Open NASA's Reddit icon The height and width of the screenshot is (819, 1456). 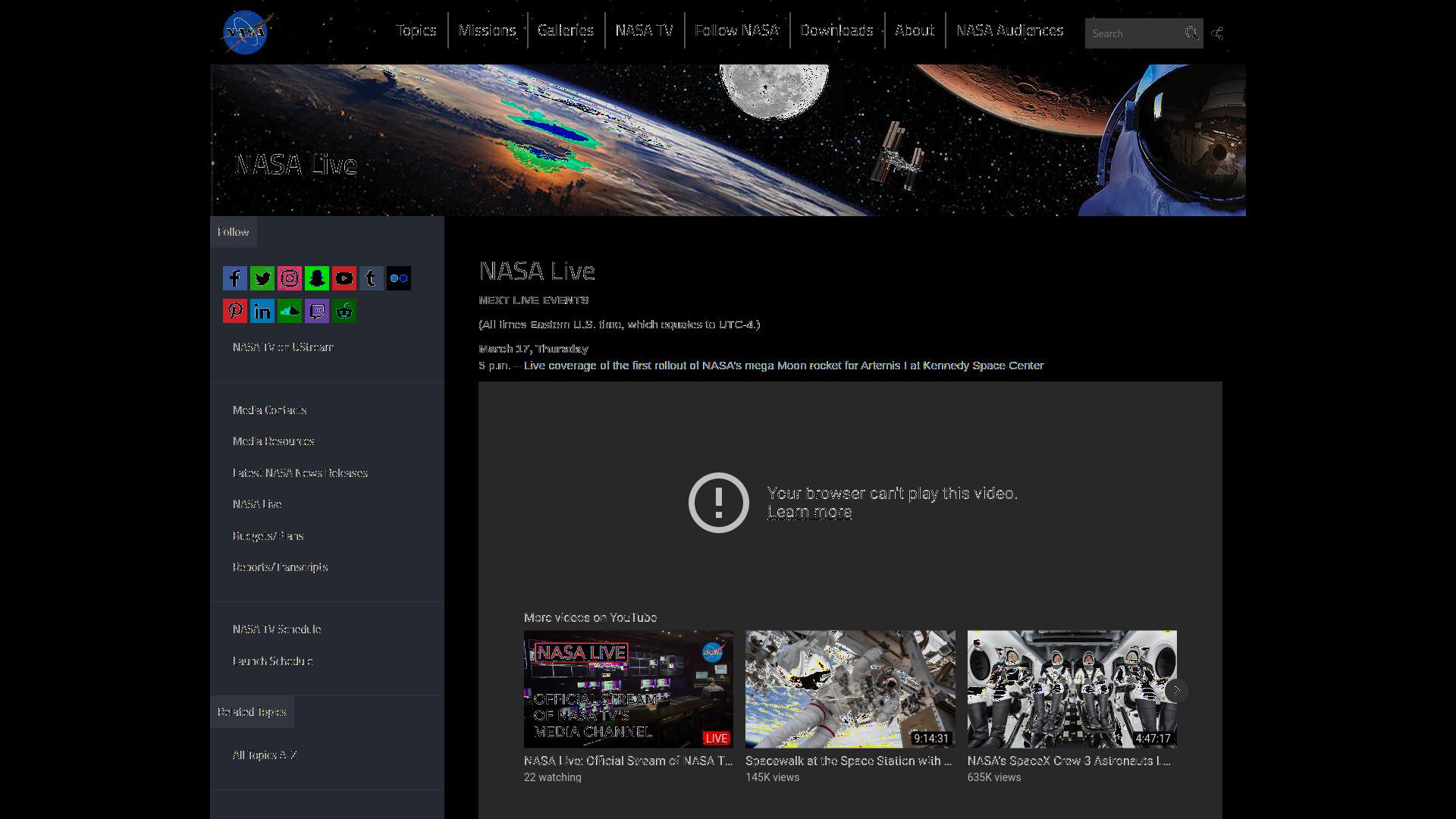[x=344, y=311]
